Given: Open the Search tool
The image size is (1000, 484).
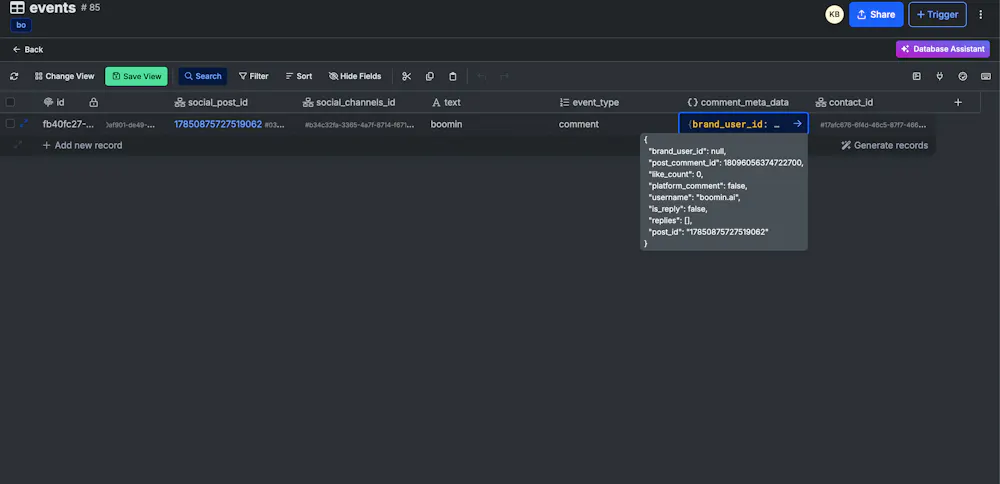Looking at the screenshot, I should pos(203,77).
